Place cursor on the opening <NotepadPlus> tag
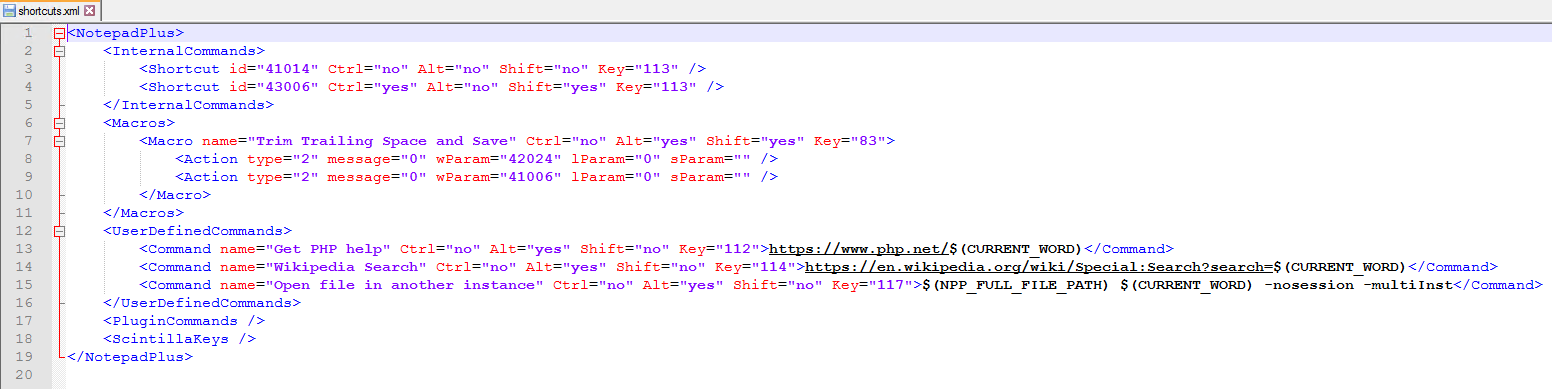Viewport: 1552px width, 389px height. (x=125, y=33)
